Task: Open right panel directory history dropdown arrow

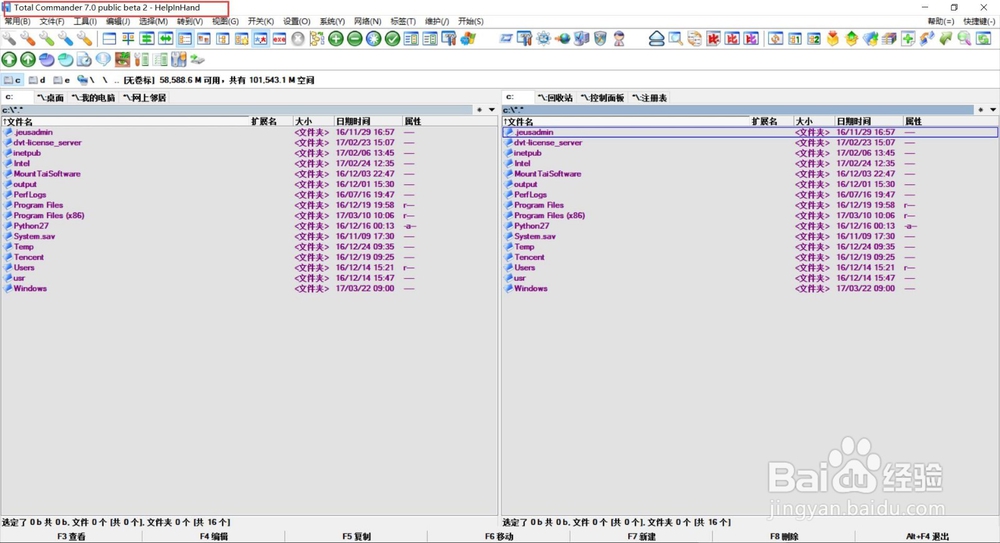Action: click(x=992, y=110)
